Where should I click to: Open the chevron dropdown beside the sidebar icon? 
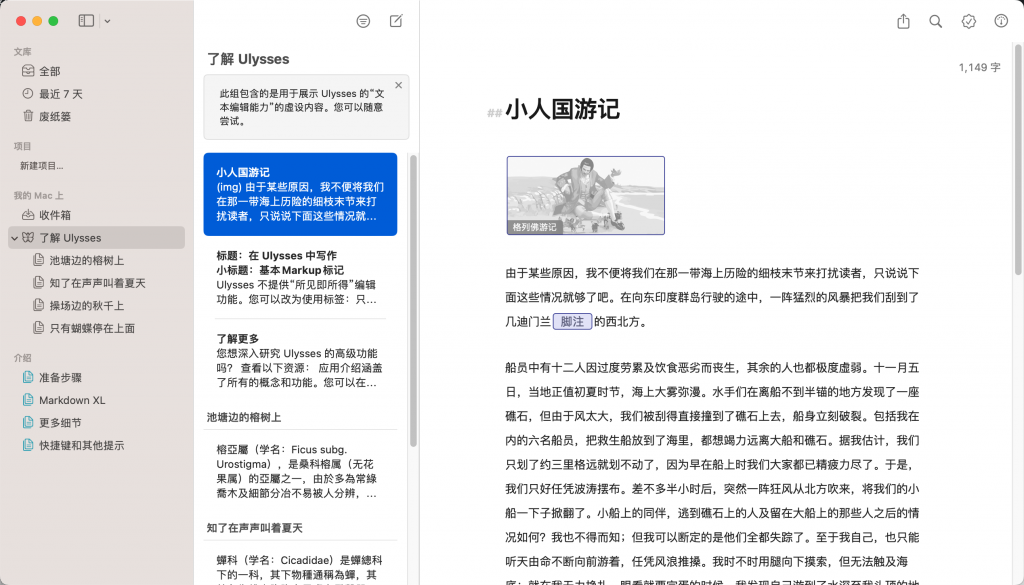106,21
